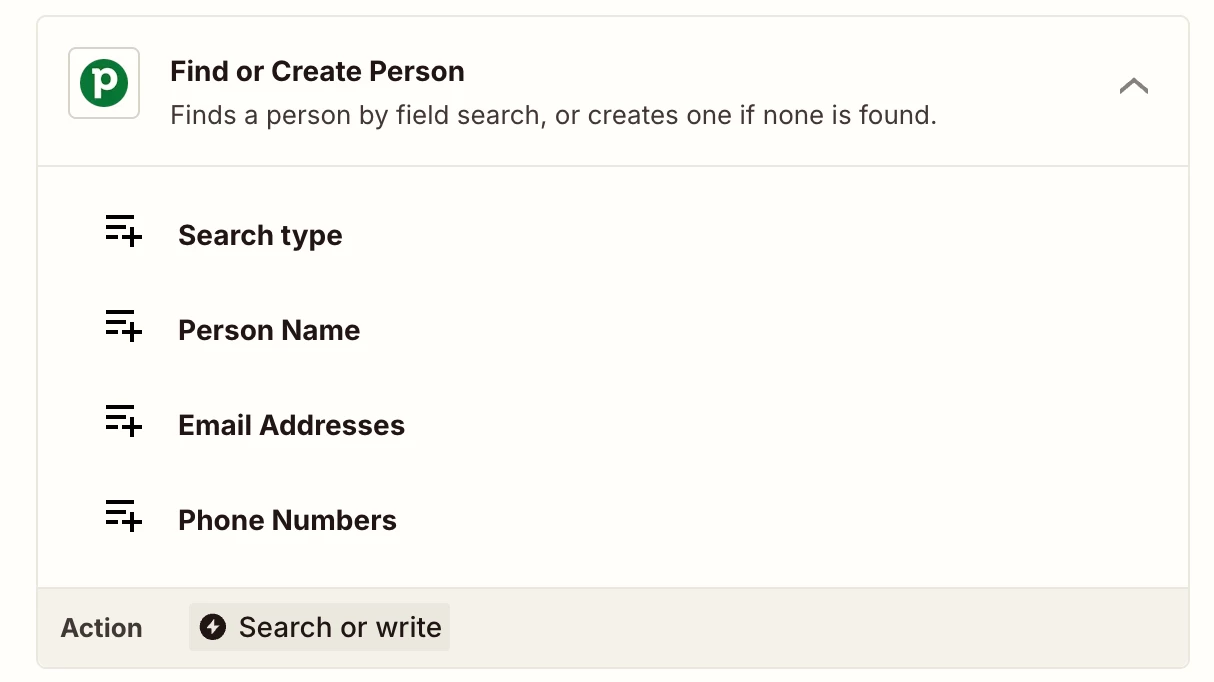Select the Email Addresses field label
Image resolution: width=1214 pixels, height=682 pixels.
291,426
